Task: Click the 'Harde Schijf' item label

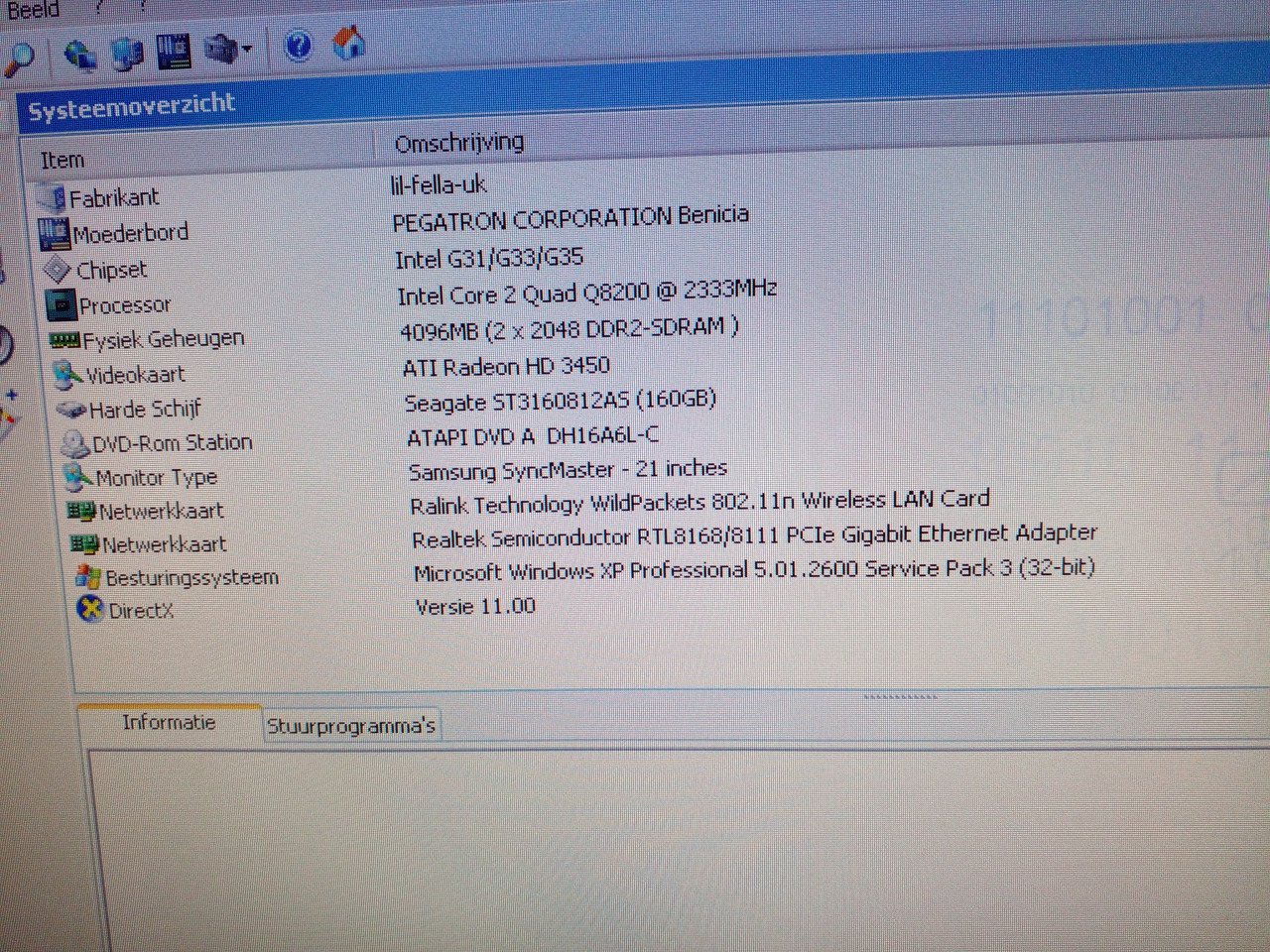Action: tap(145, 409)
